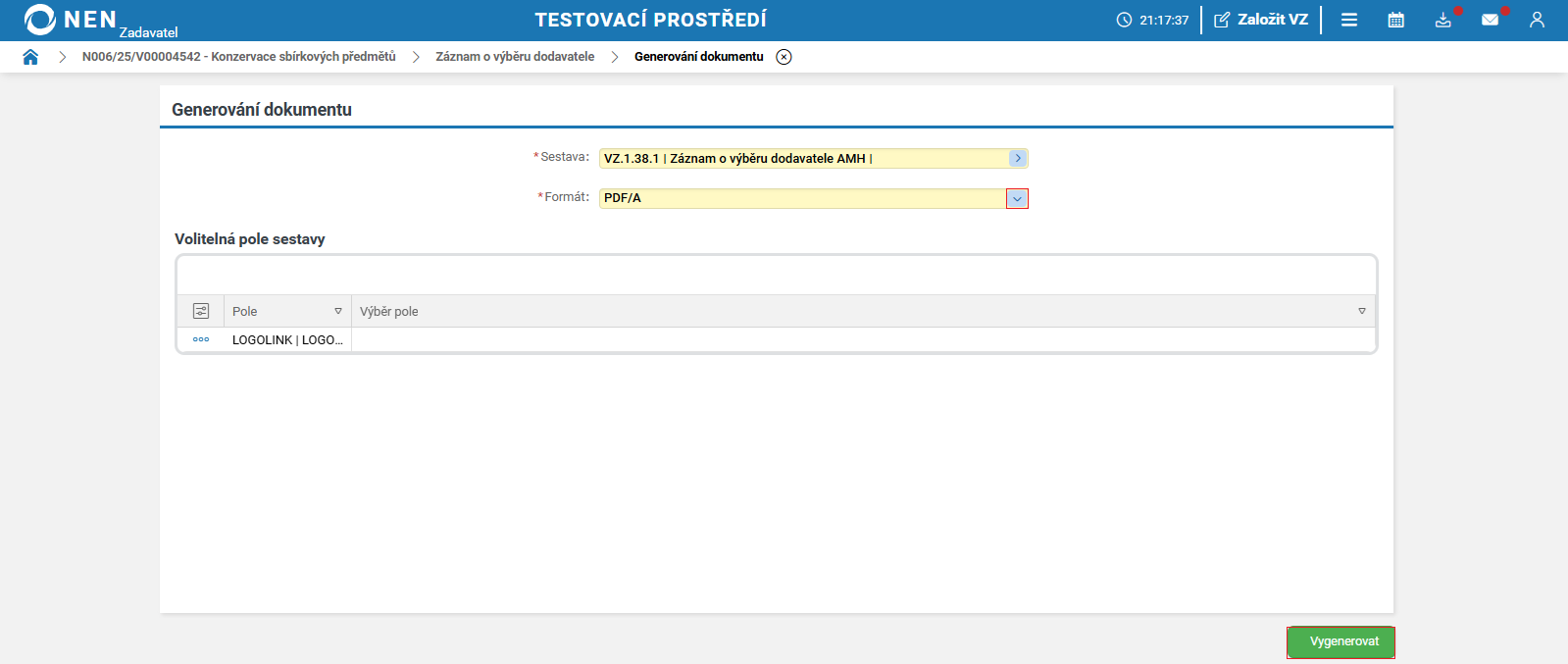Click Založit VZ button
Viewport: 1568px width, 664px height.
1261,20
